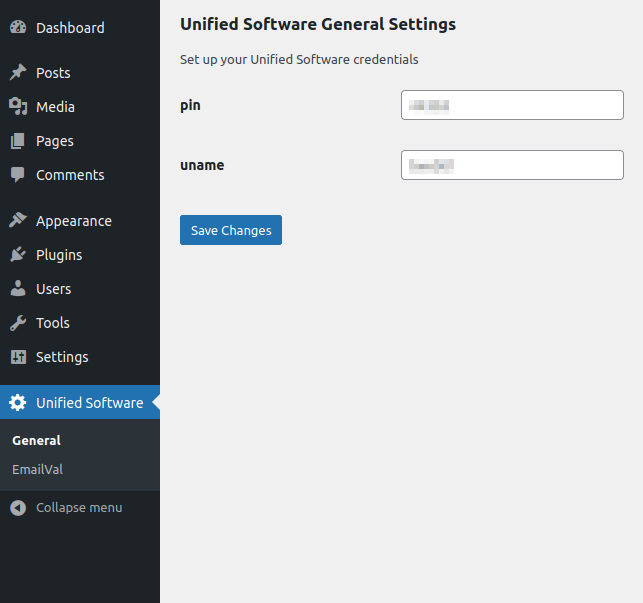
Task: Go to the Posts menu
Action: point(80,73)
